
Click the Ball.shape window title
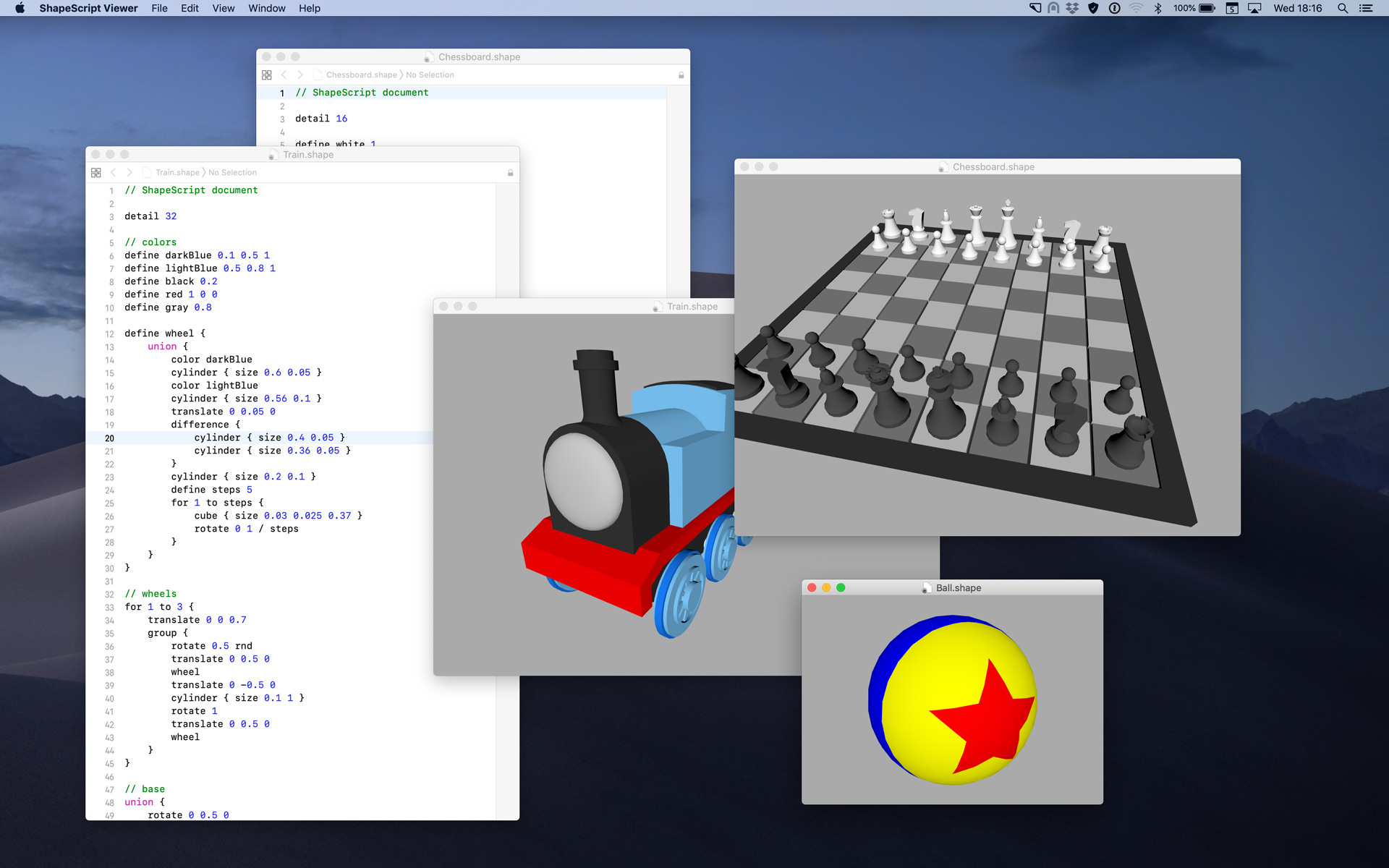point(958,588)
